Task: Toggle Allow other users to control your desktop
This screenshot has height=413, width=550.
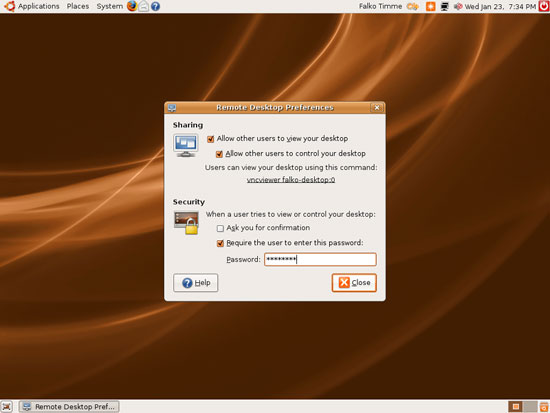Action: pyautogui.click(x=219, y=154)
